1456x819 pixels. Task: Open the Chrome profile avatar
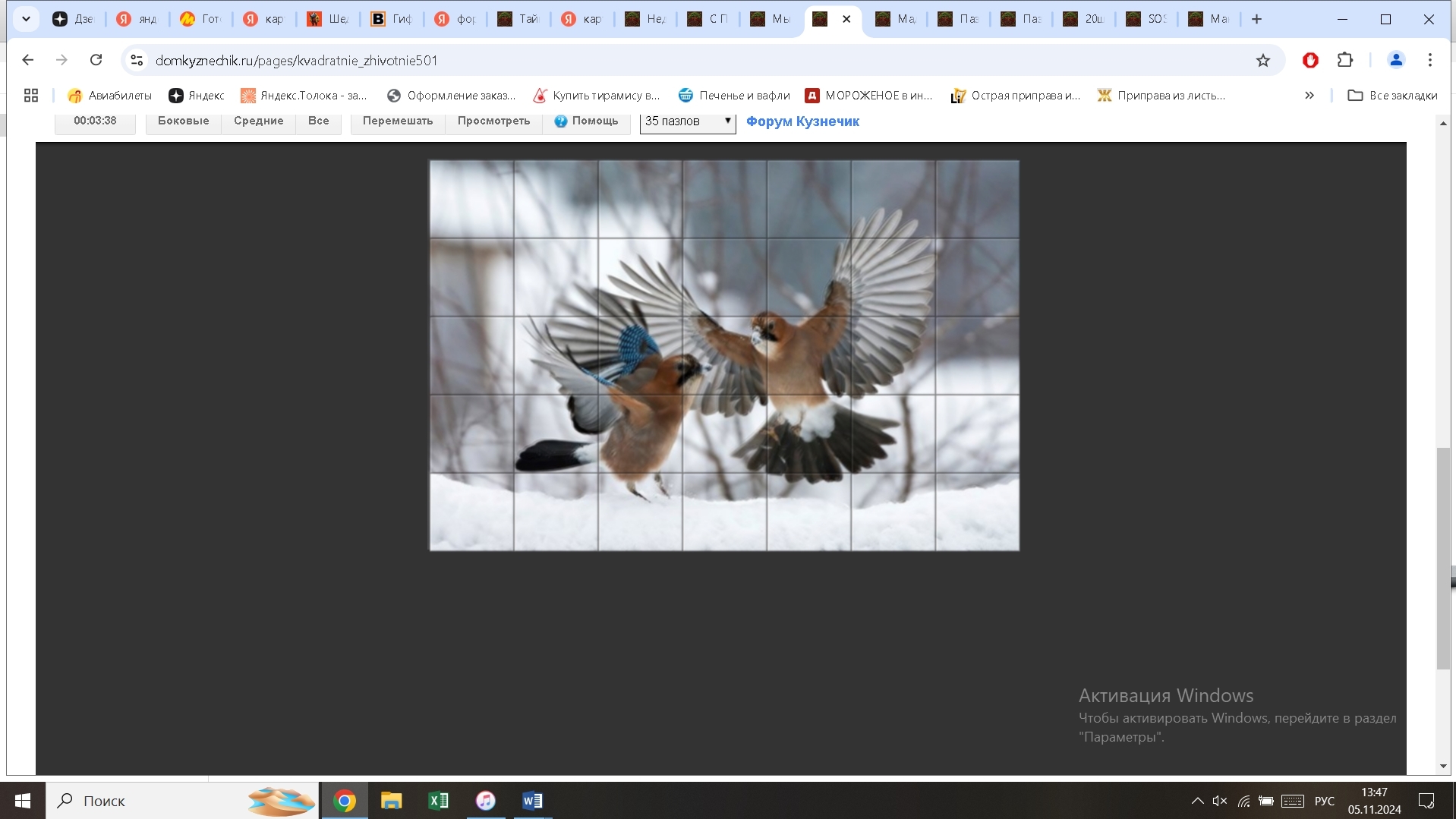pos(1395,60)
